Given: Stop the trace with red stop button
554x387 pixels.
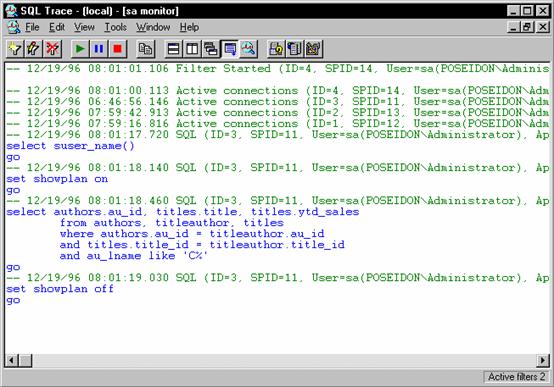Looking at the screenshot, I should pyautogui.click(x=117, y=49).
